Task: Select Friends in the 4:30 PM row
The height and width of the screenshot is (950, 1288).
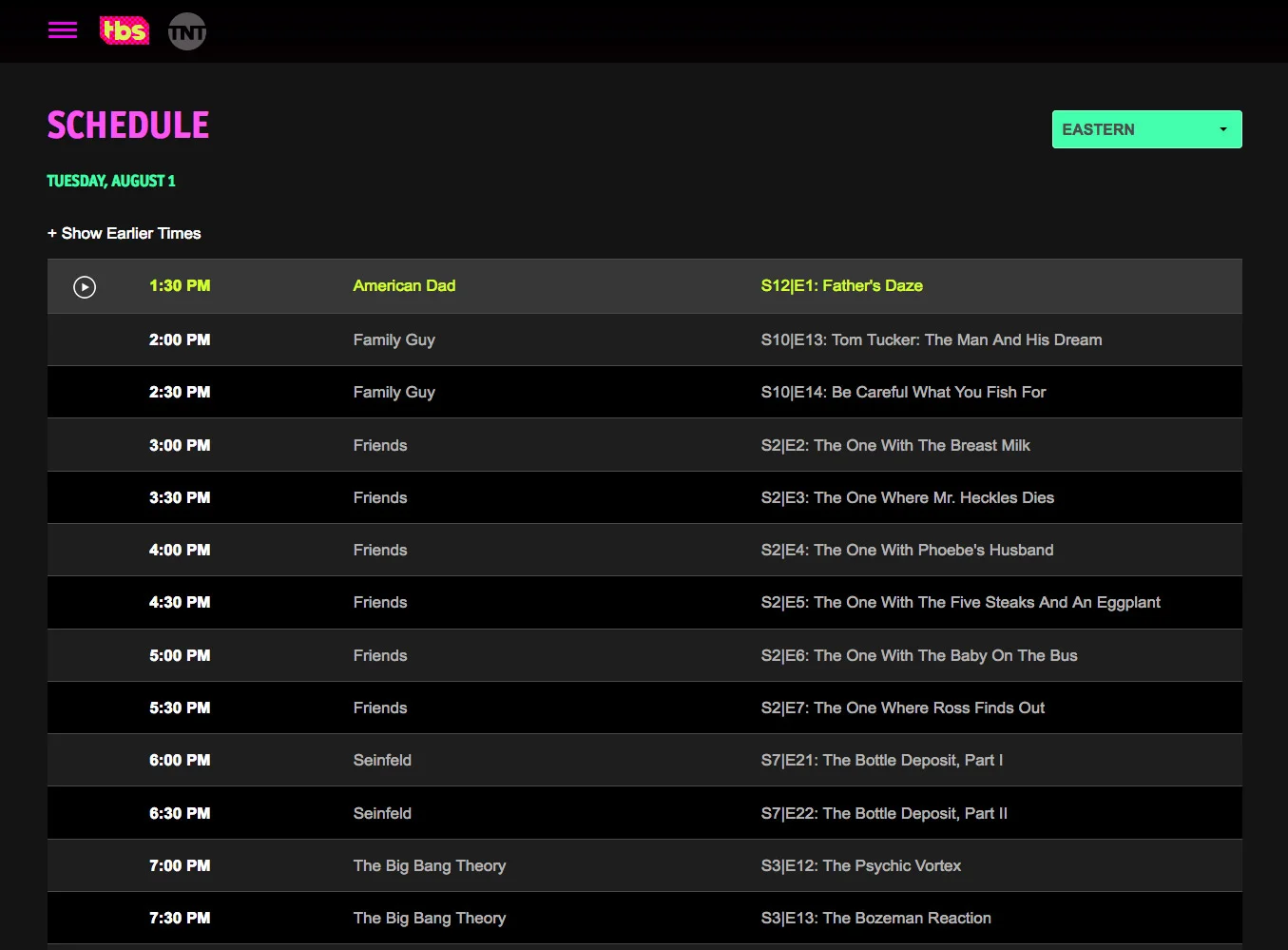Action: (380, 602)
